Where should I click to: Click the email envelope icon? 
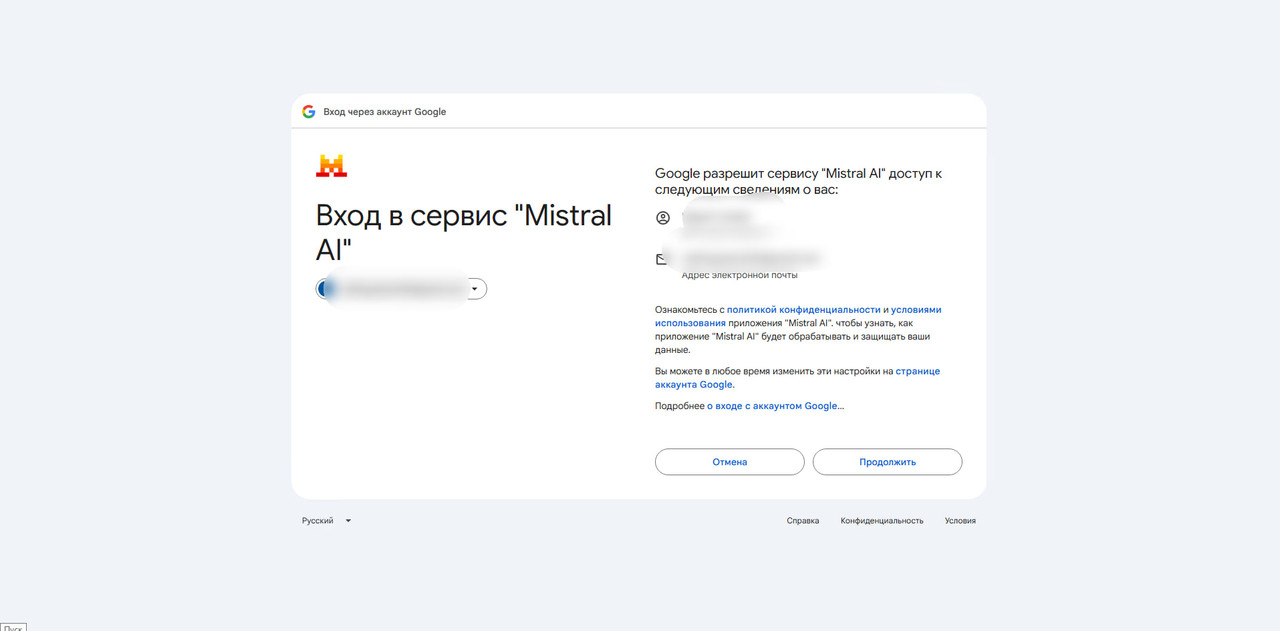click(662, 259)
